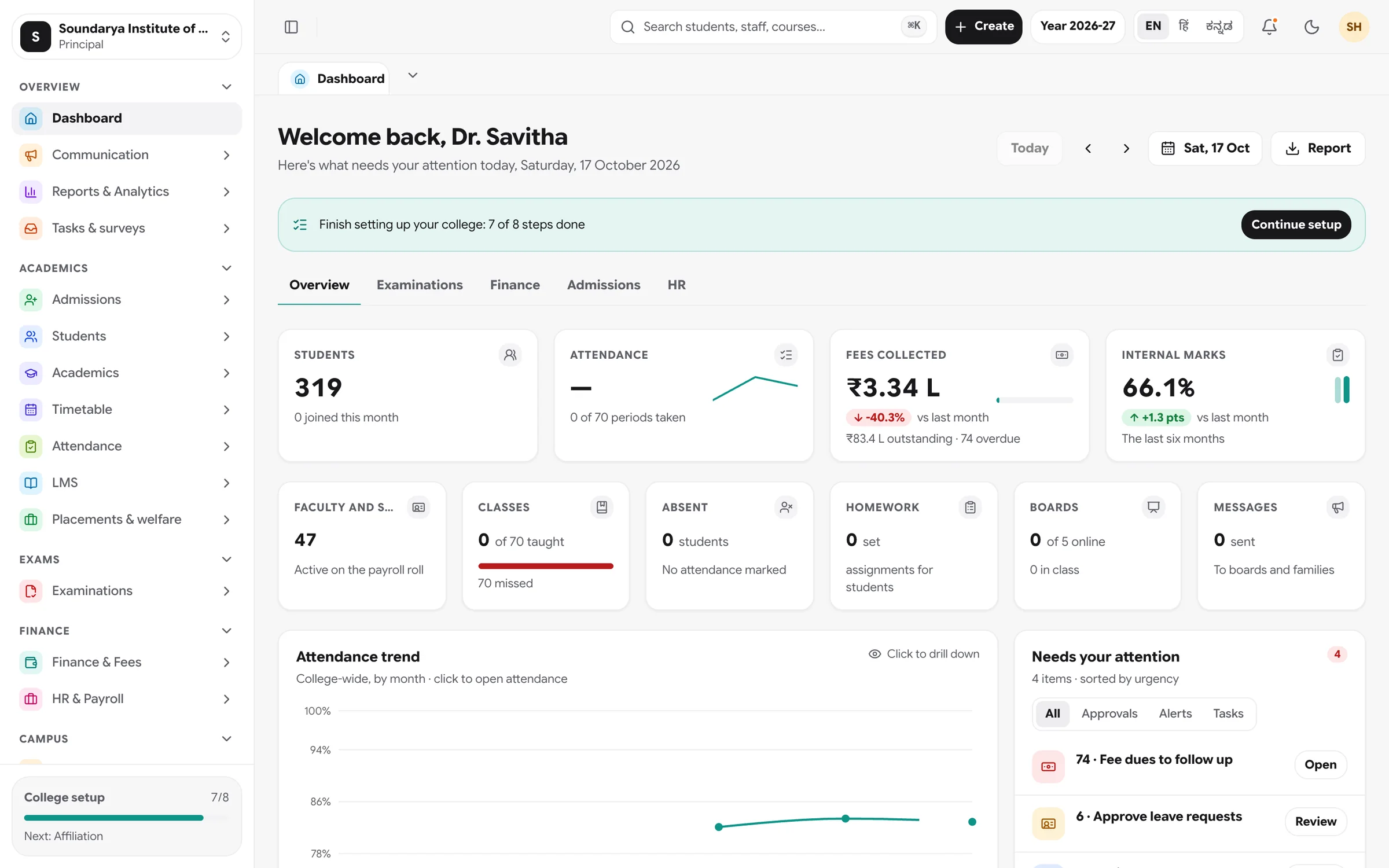Collapse the ACADEMICS sidebar section
The width and height of the screenshot is (1389, 868).
point(226,268)
